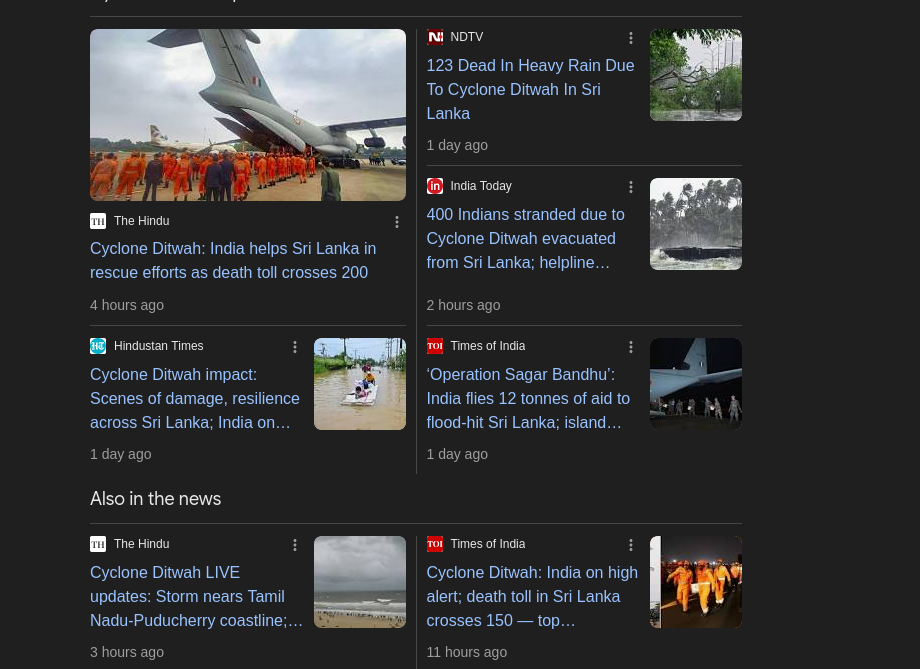The image size is (920, 669).
Task: Click the palm trees storm waves thumbnail
Action: click(696, 224)
